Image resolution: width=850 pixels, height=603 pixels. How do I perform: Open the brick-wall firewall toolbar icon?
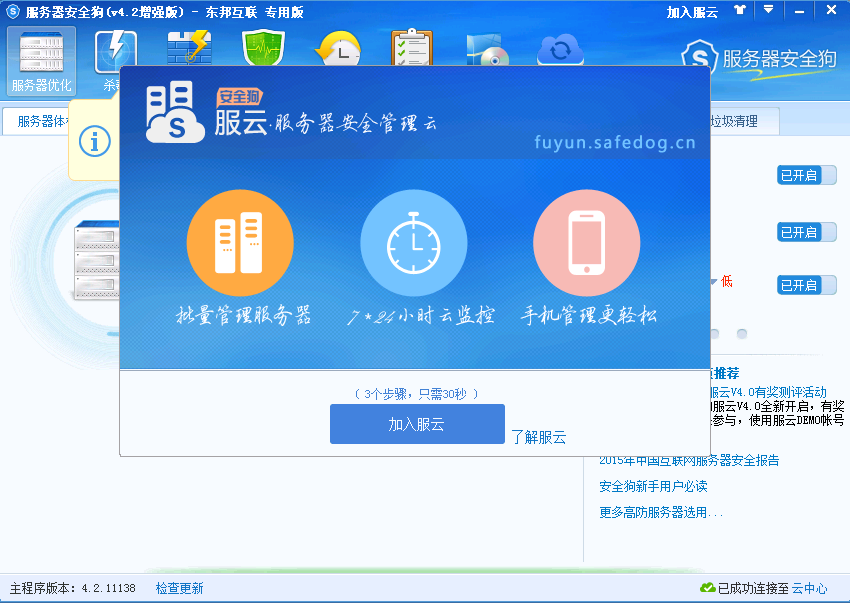(x=189, y=48)
